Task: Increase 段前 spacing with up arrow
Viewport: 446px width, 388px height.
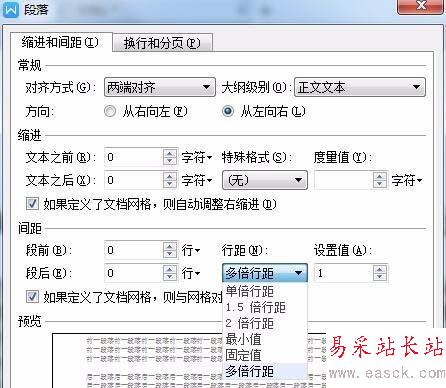Action: (170, 246)
